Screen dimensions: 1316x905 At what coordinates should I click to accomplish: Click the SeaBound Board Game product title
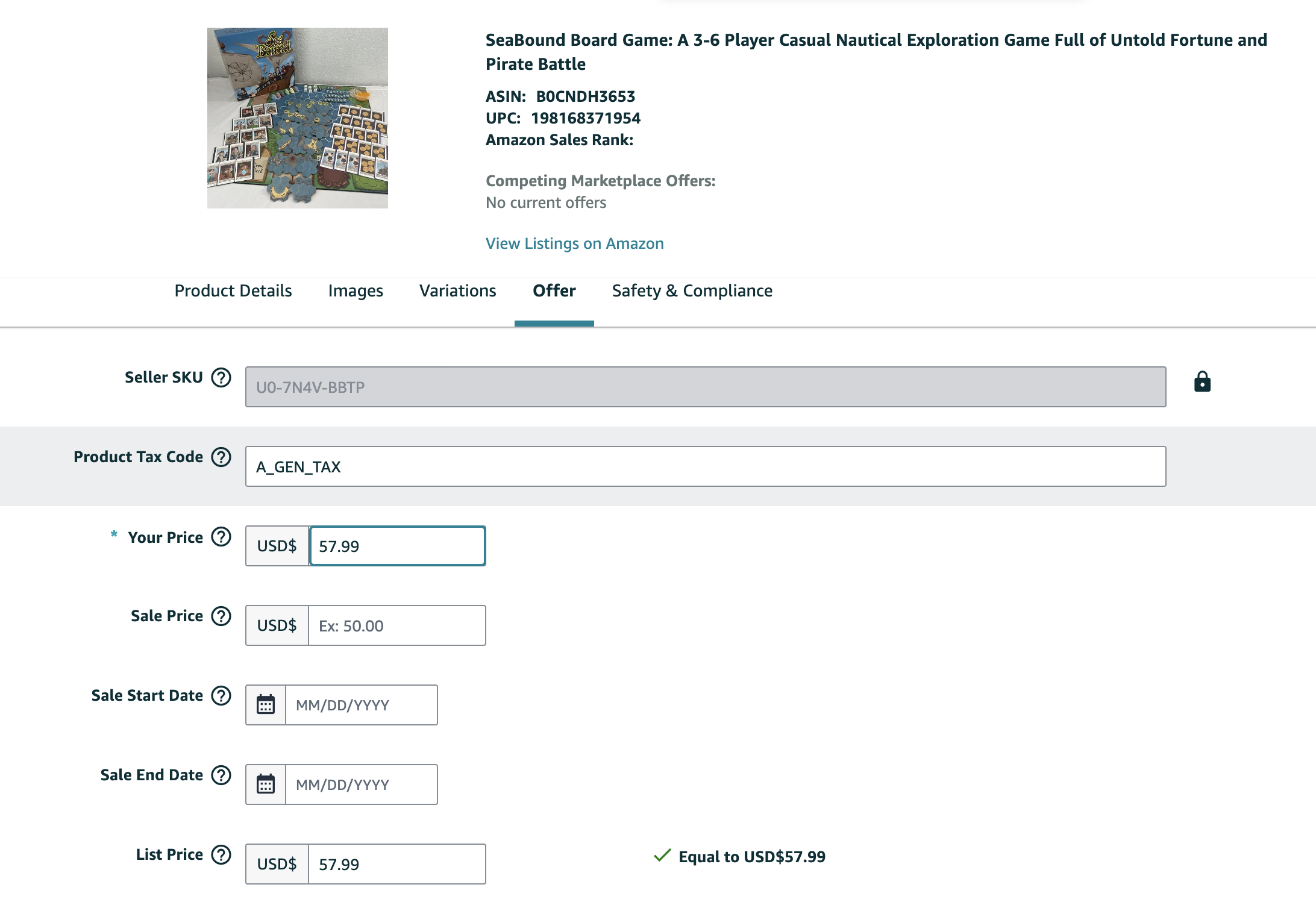[876, 52]
